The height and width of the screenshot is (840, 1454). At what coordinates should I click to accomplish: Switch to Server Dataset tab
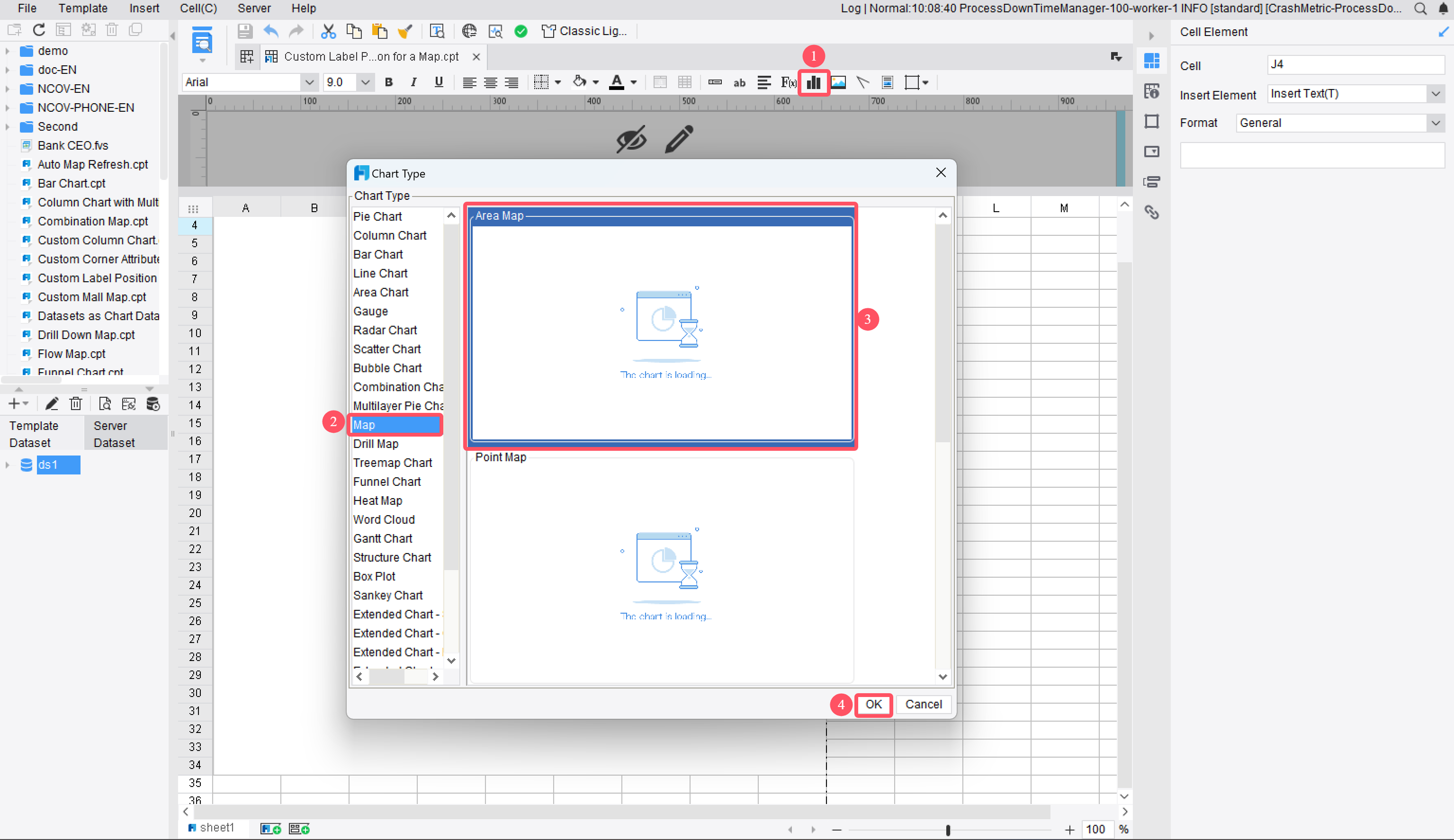click(x=126, y=434)
